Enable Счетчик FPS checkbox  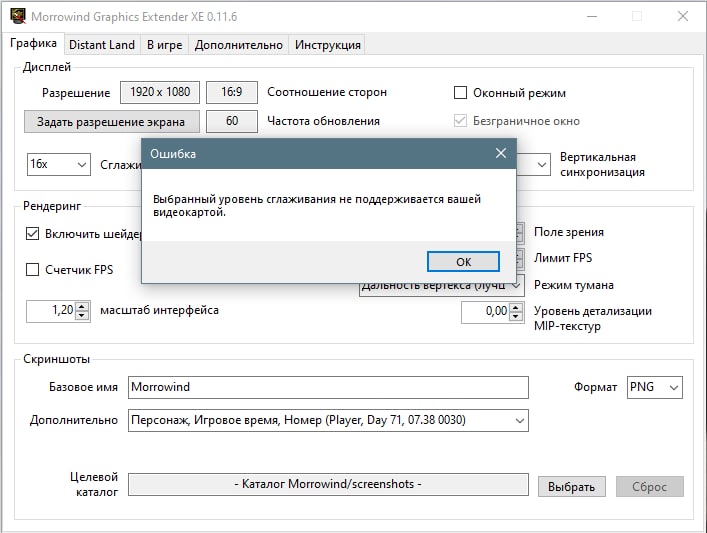tap(32, 270)
